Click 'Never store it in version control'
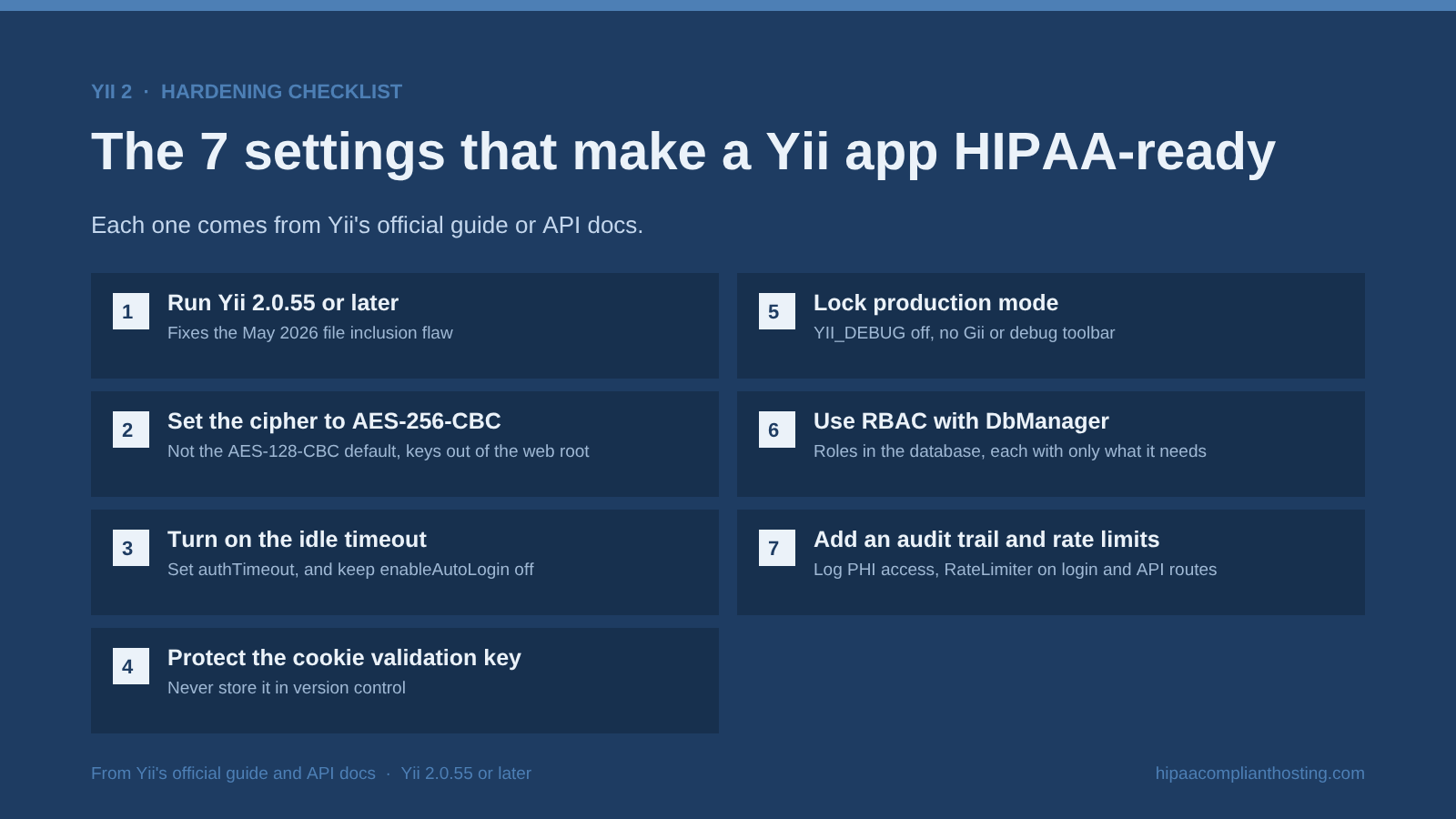The height and width of the screenshot is (819, 1456). pos(287,688)
